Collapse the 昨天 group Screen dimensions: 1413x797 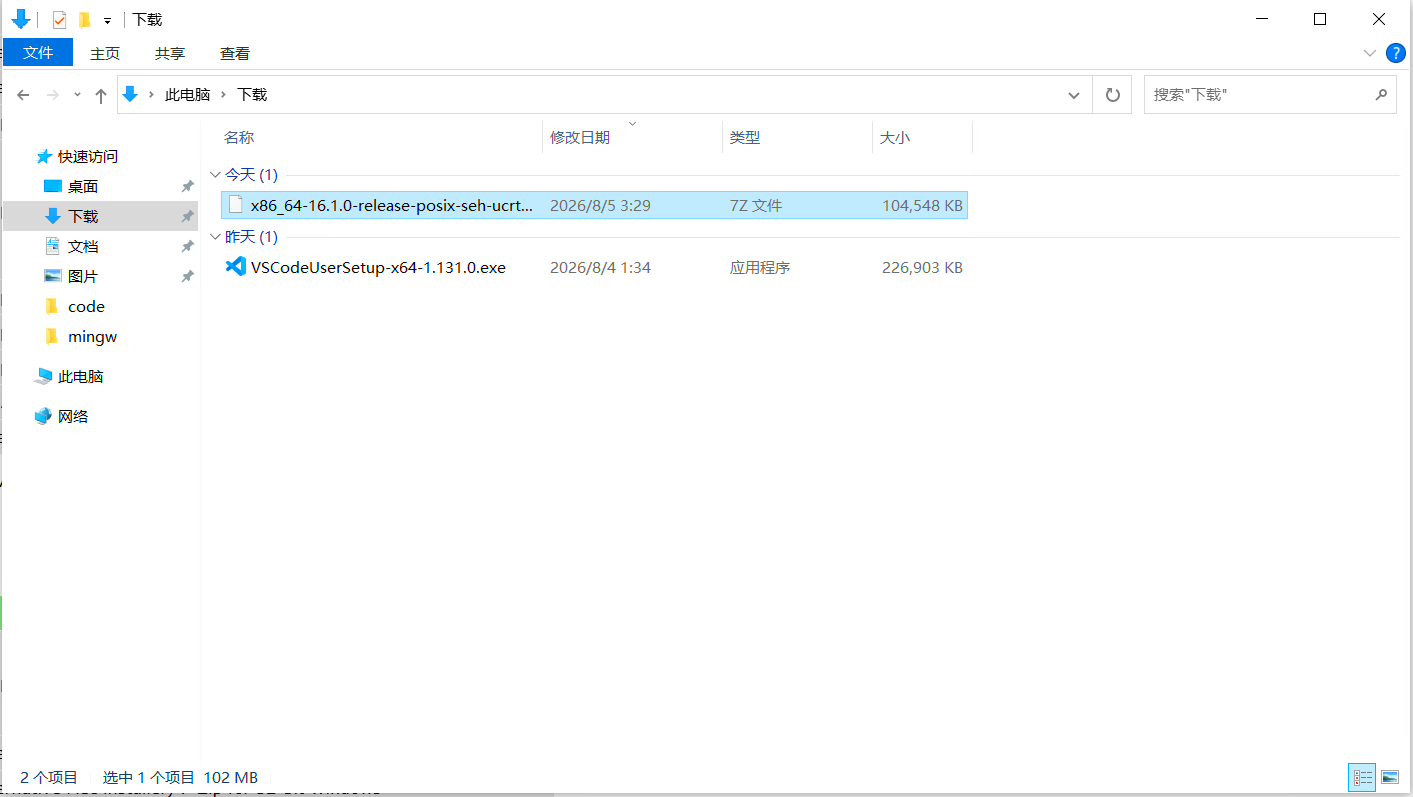215,237
